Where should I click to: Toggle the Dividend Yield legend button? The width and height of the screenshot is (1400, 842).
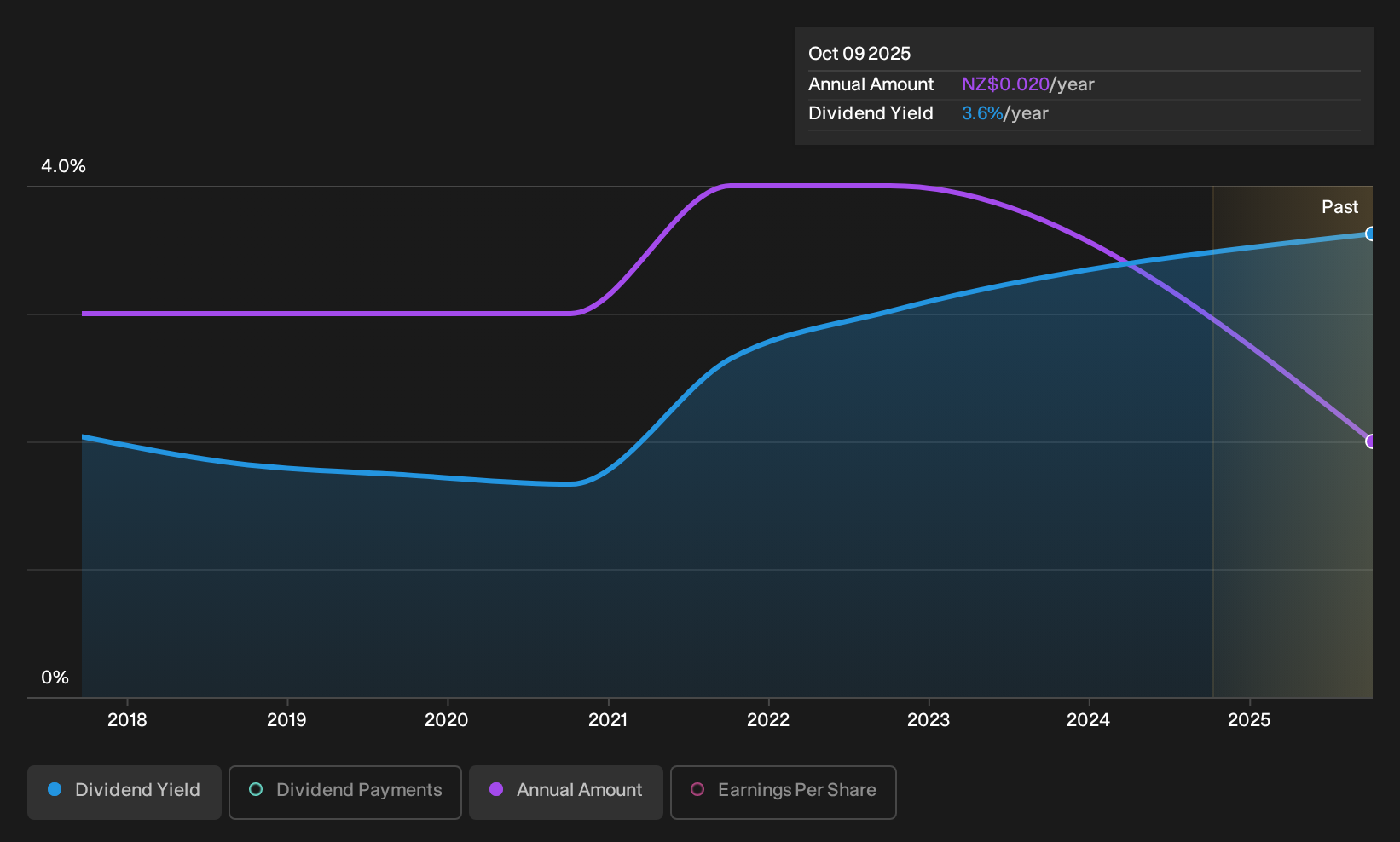124,792
